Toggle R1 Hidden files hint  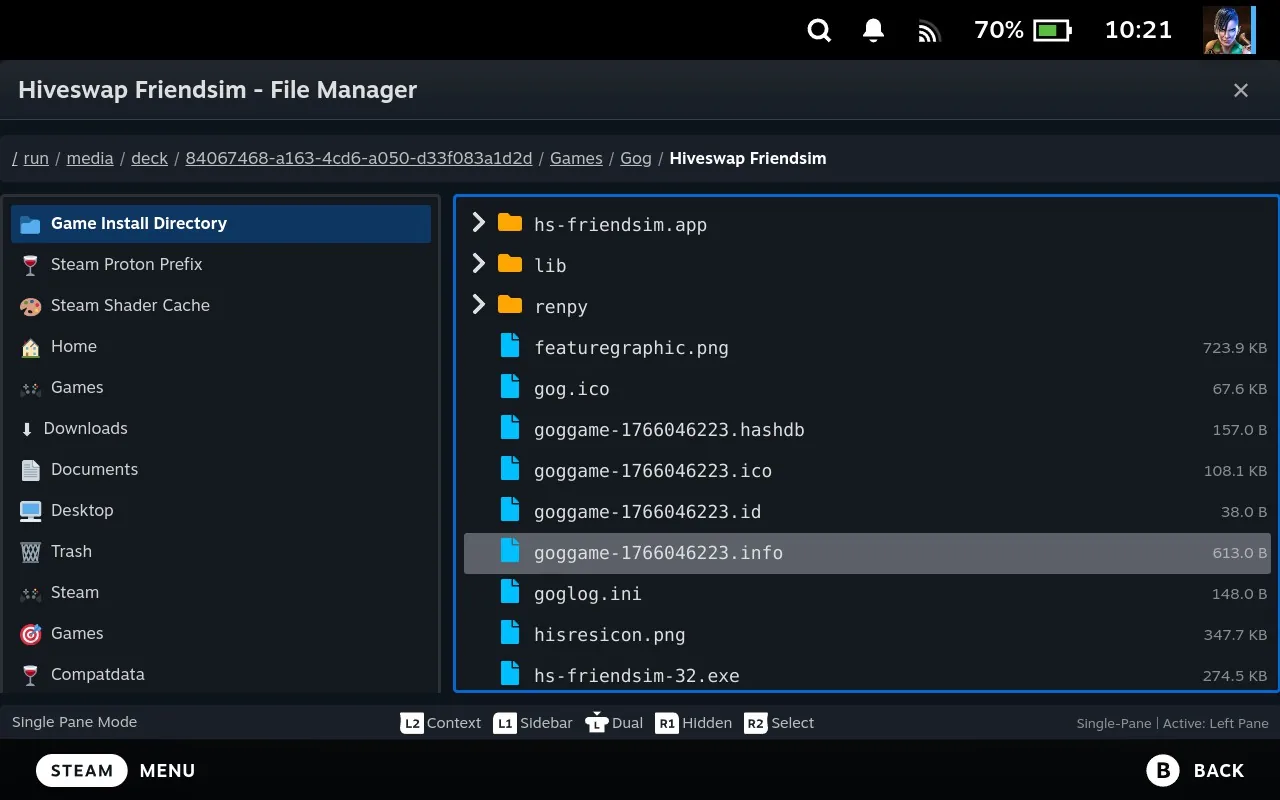click(x=694, y=723)
